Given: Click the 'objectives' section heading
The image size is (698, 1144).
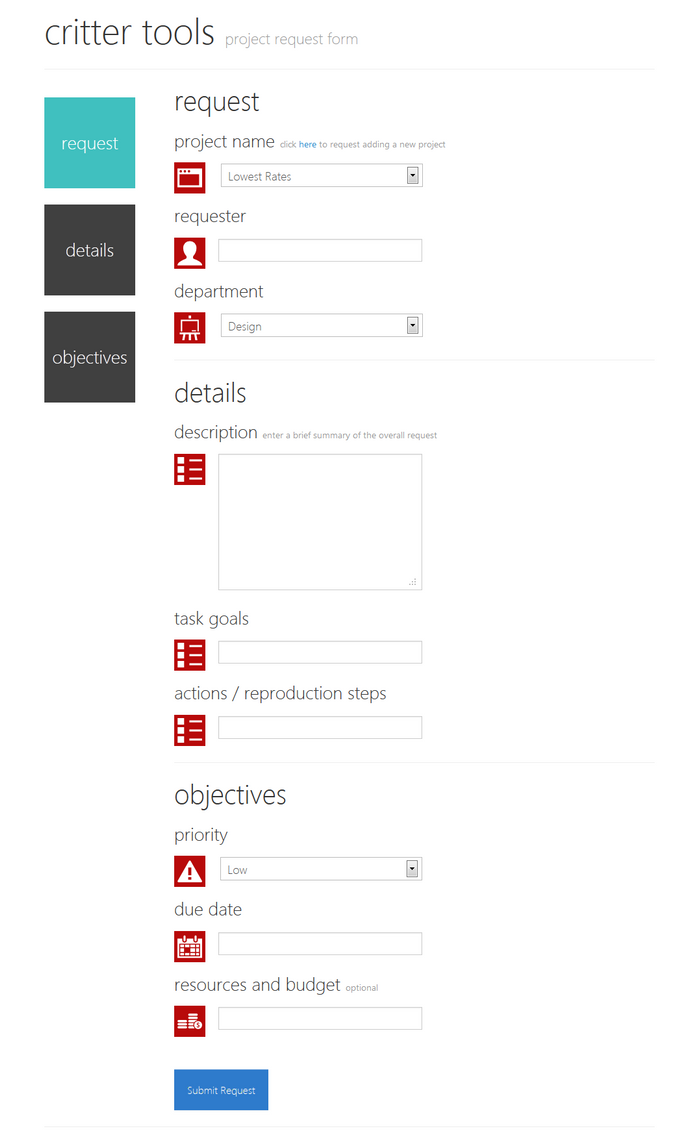Looking at the screenshot, I should (x=230, y=795).
